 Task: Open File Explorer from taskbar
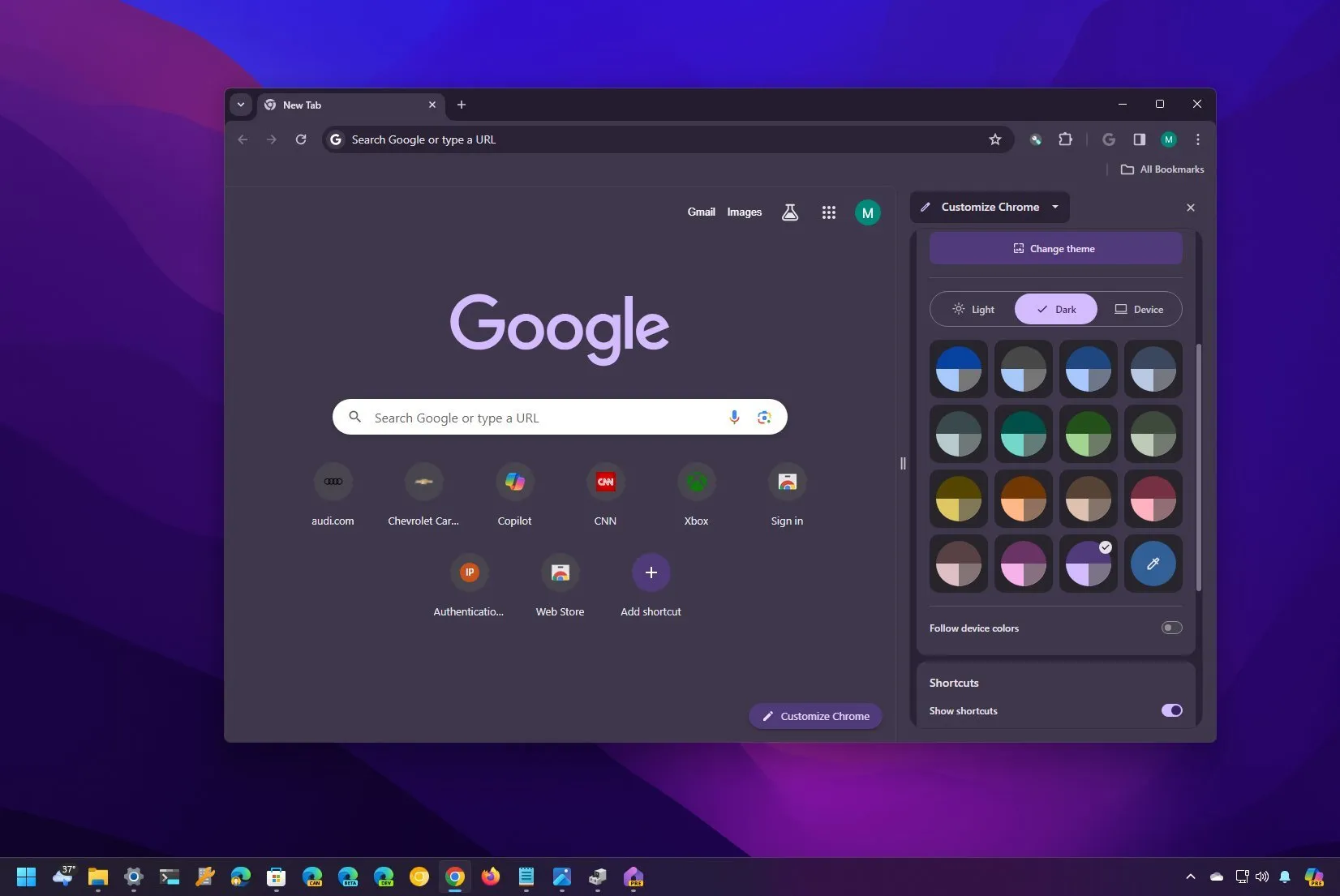coord(98,877)
